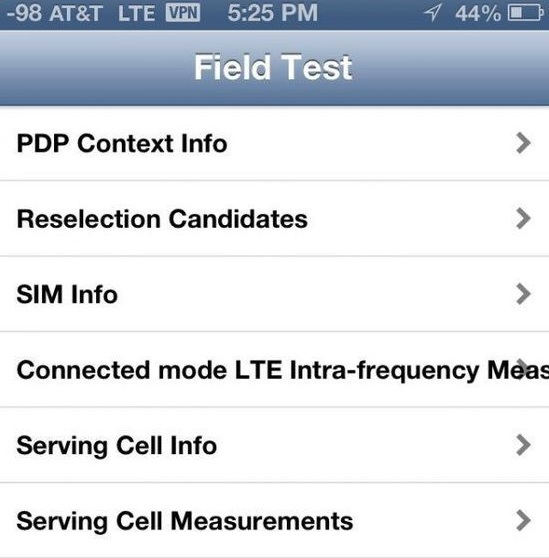Tap the VPN status badge
The width and height of the screenshot is (549, 558).
tap(183, 13)
